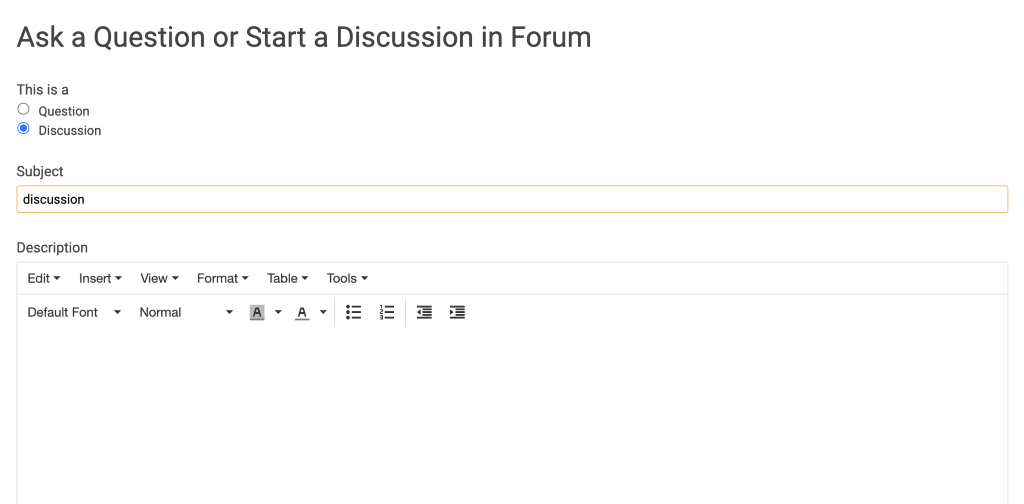Expand the background color picker arrow
Screen dimensions: 1024x504
point(278,312)
